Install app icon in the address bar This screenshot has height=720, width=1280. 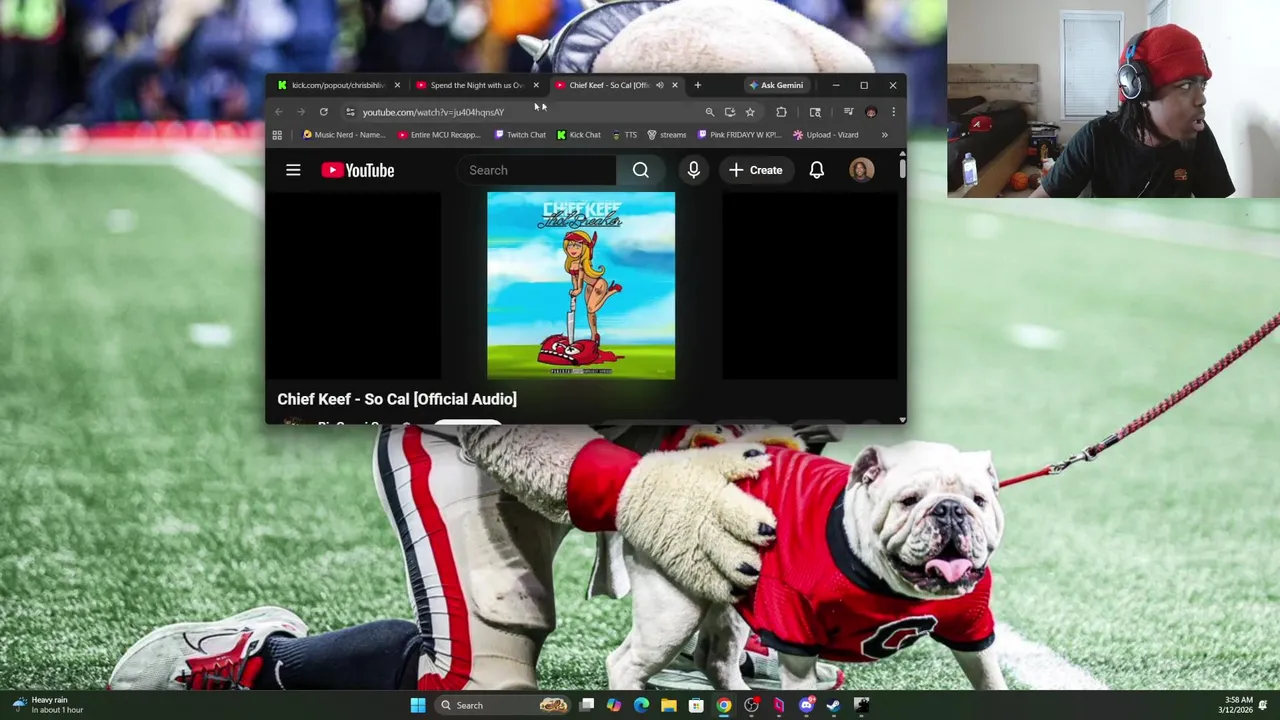pos(729,112)
